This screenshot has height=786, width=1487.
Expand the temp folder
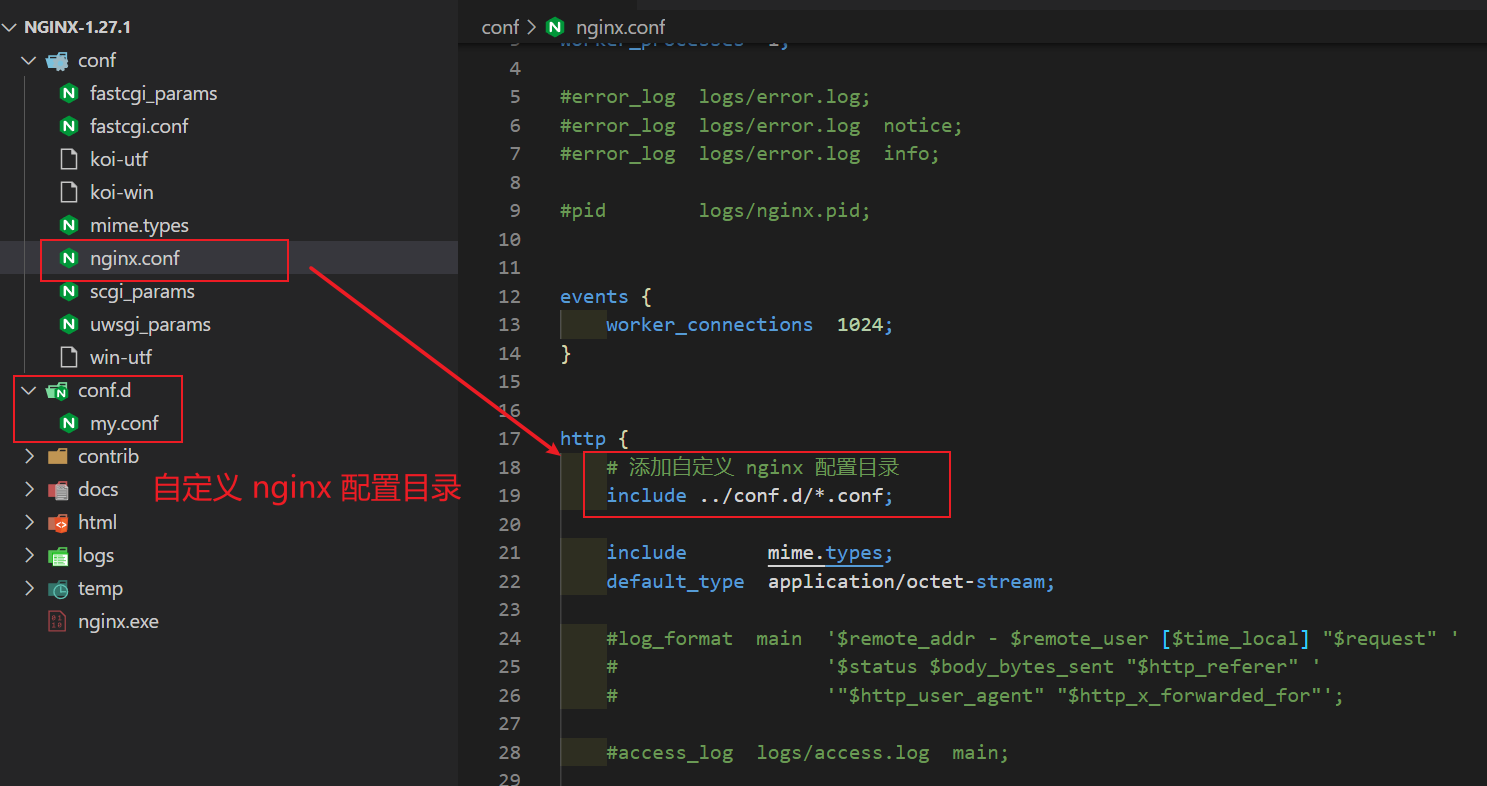click(x=29, y=588)
